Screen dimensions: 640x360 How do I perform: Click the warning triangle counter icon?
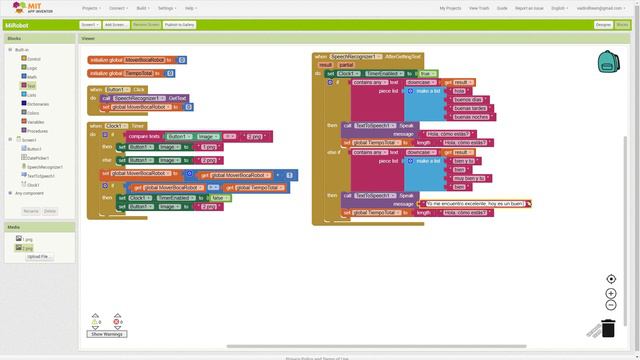[x=95, y=322]
